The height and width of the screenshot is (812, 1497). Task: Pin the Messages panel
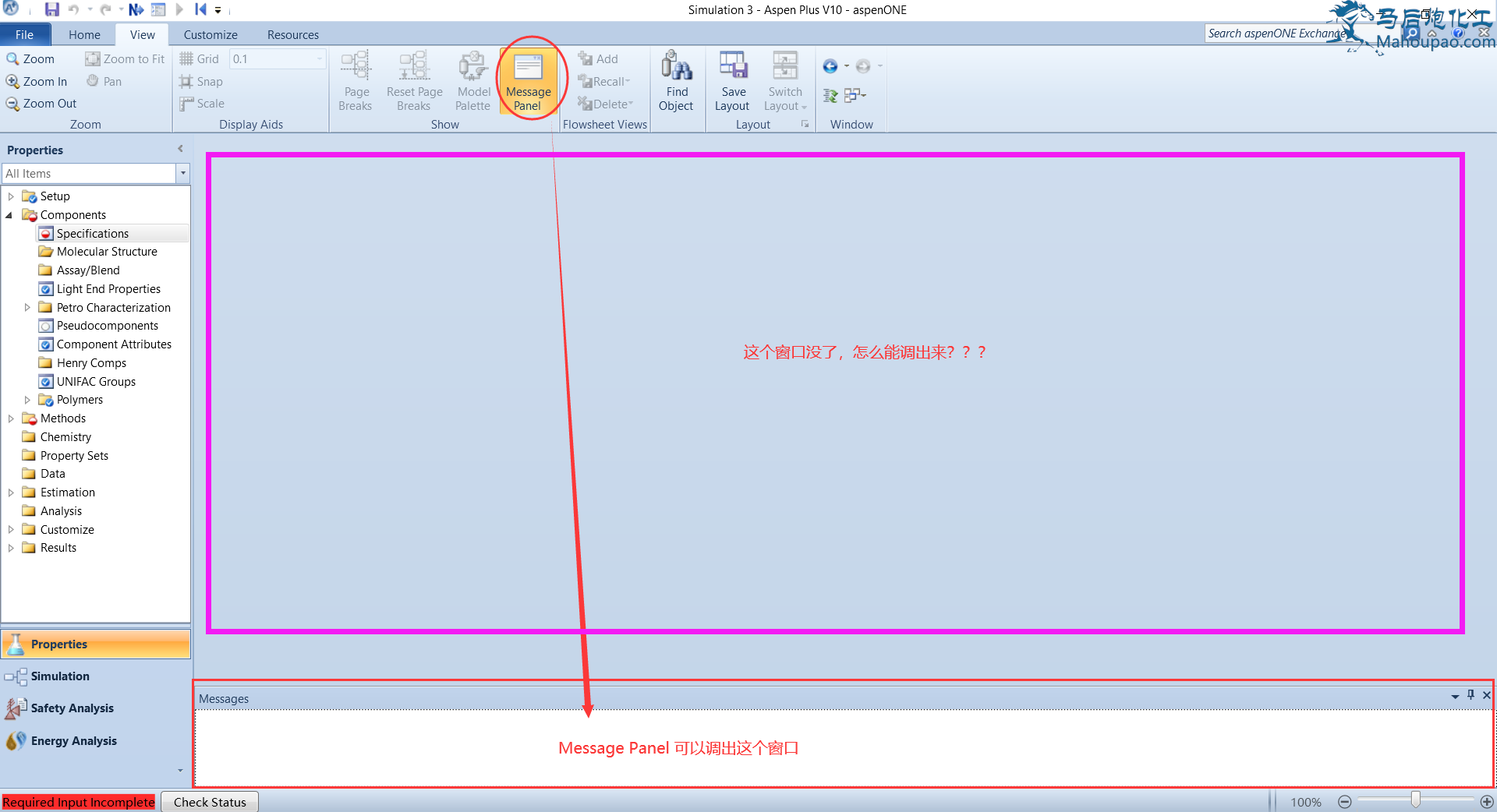point(1470,695)
